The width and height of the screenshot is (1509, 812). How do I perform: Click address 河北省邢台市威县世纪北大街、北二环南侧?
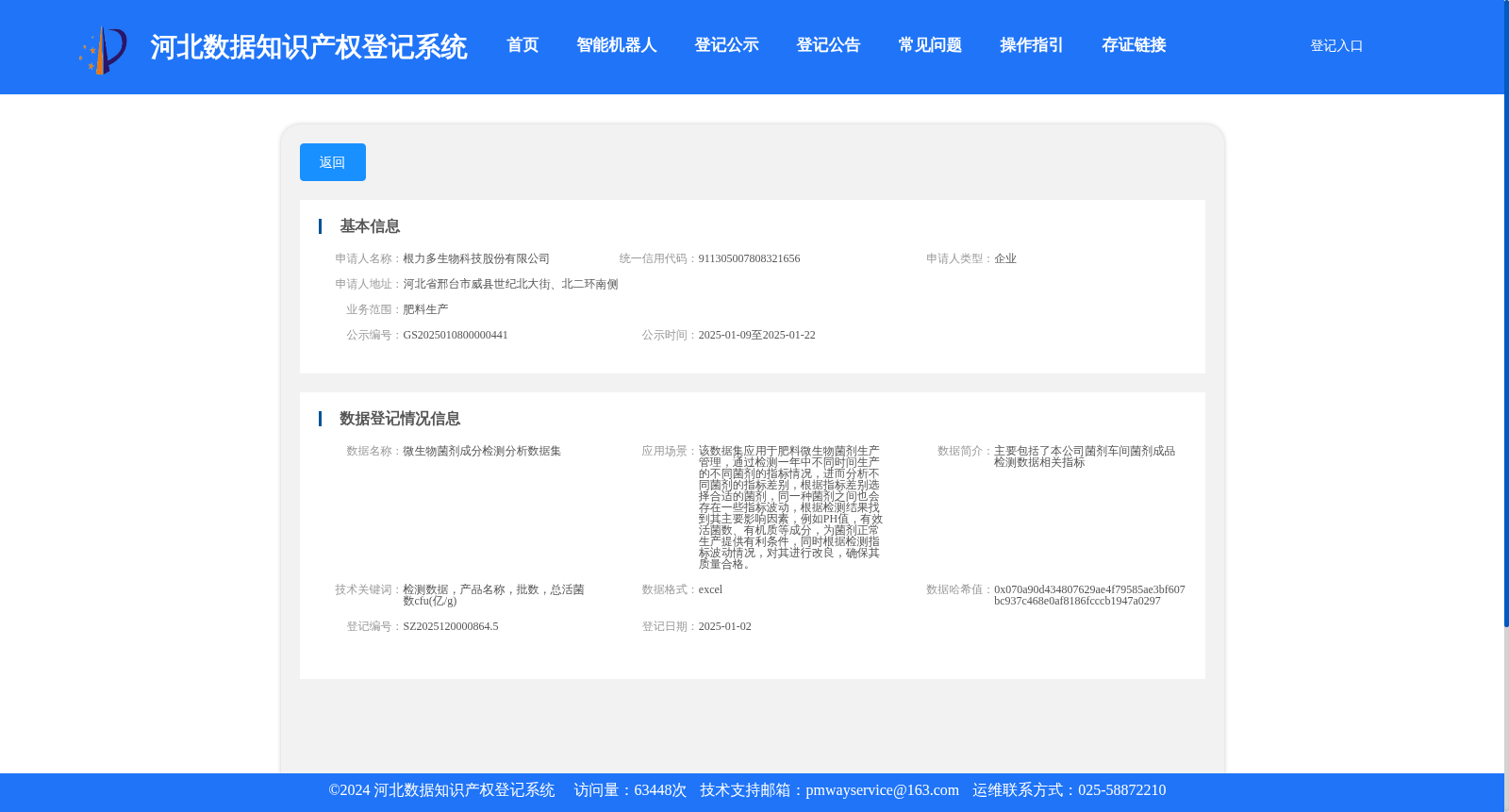tap(510, 284)
